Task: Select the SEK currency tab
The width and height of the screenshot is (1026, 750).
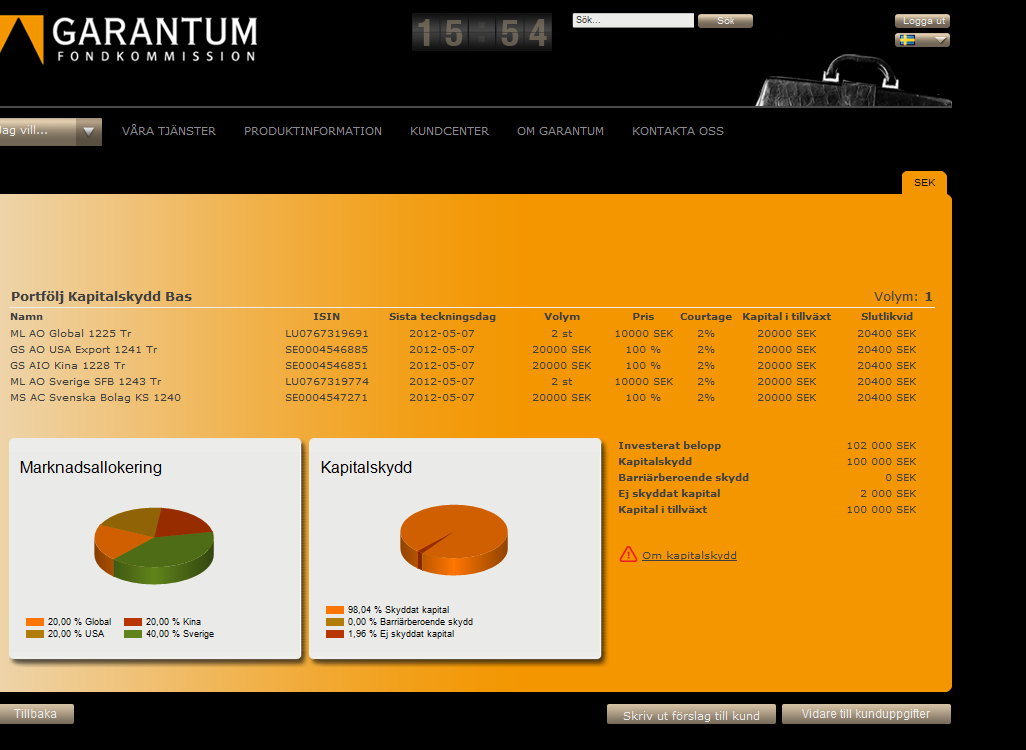Action: coord(924,183)
